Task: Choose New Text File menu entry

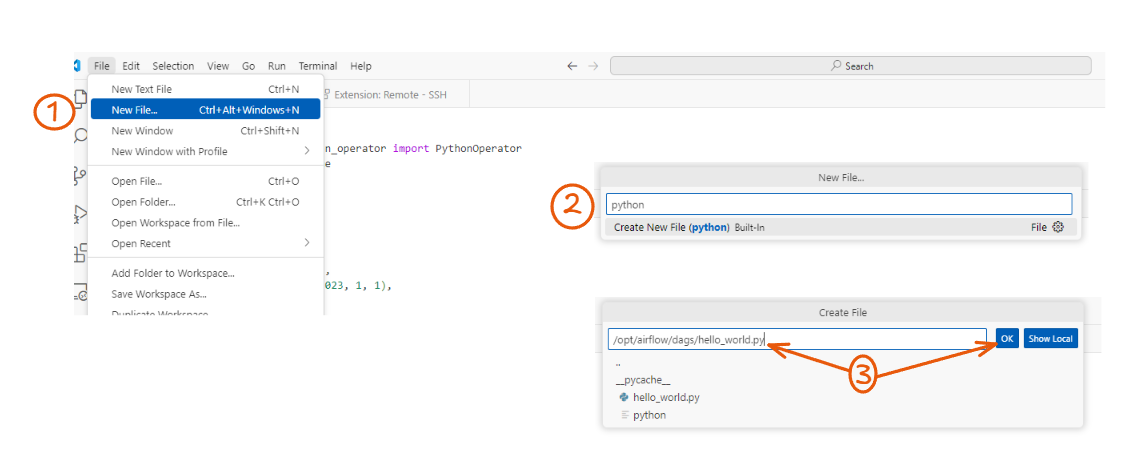Action: (205, 89)
